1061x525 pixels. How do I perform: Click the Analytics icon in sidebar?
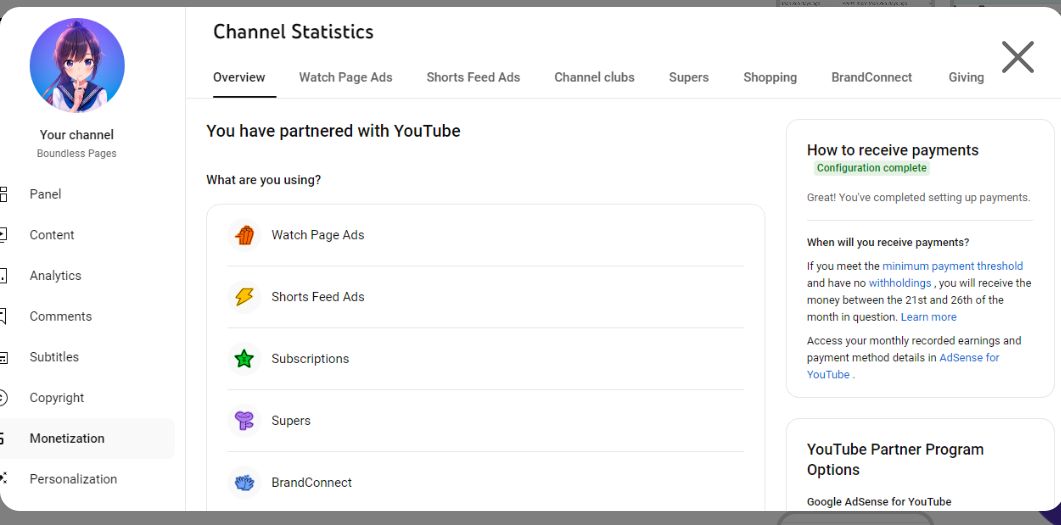coord(3,275)
